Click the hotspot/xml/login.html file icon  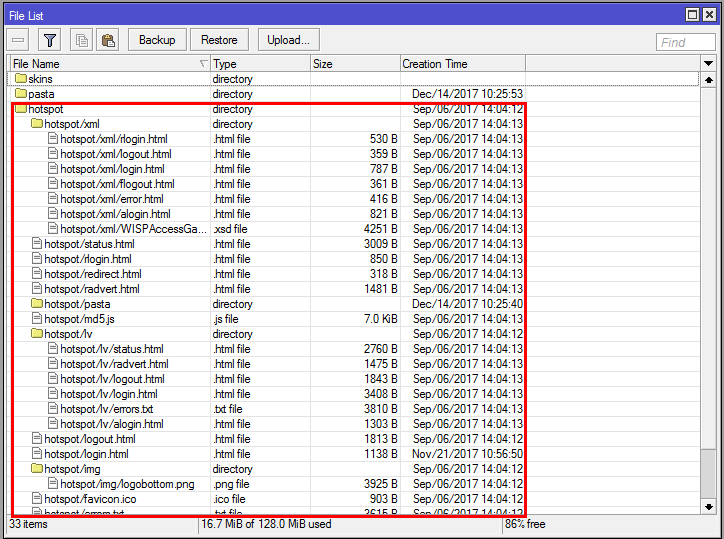(53, 169)
